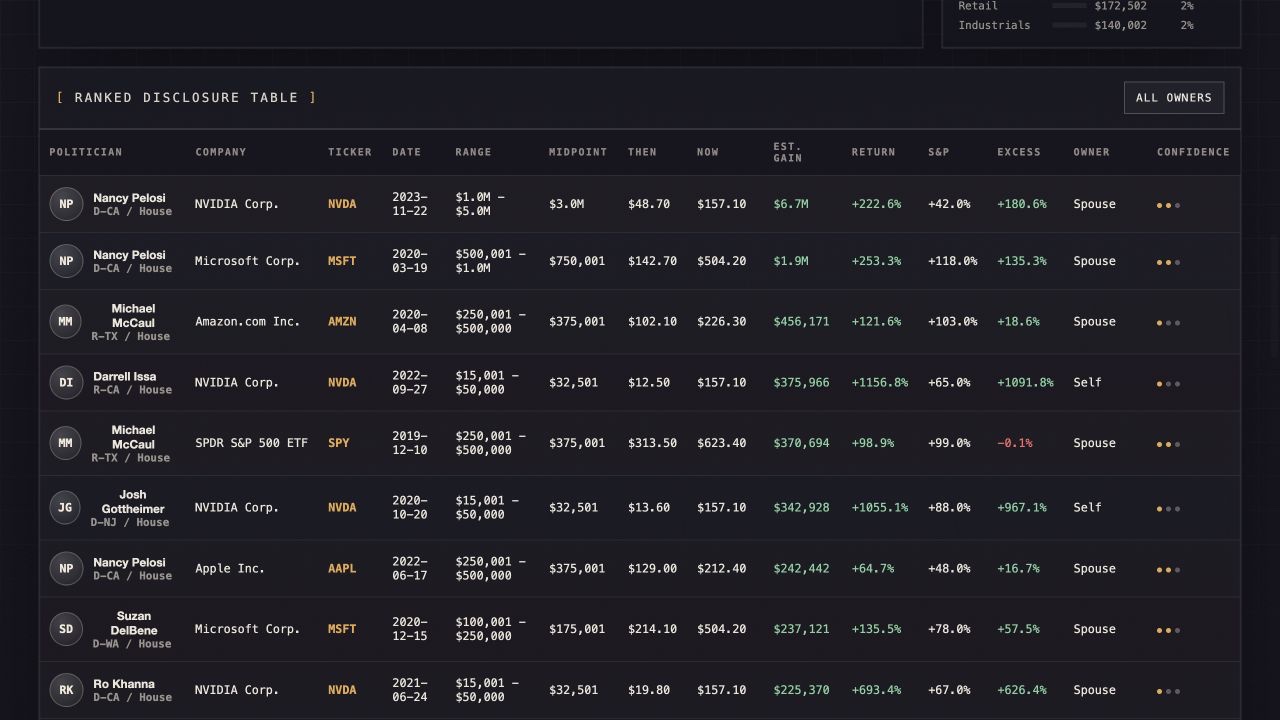Image resolution: width=1280 pixels, height=720 pixels.
Task: Click the ALL OWNERS filter button
Action: click(1174, 98)
